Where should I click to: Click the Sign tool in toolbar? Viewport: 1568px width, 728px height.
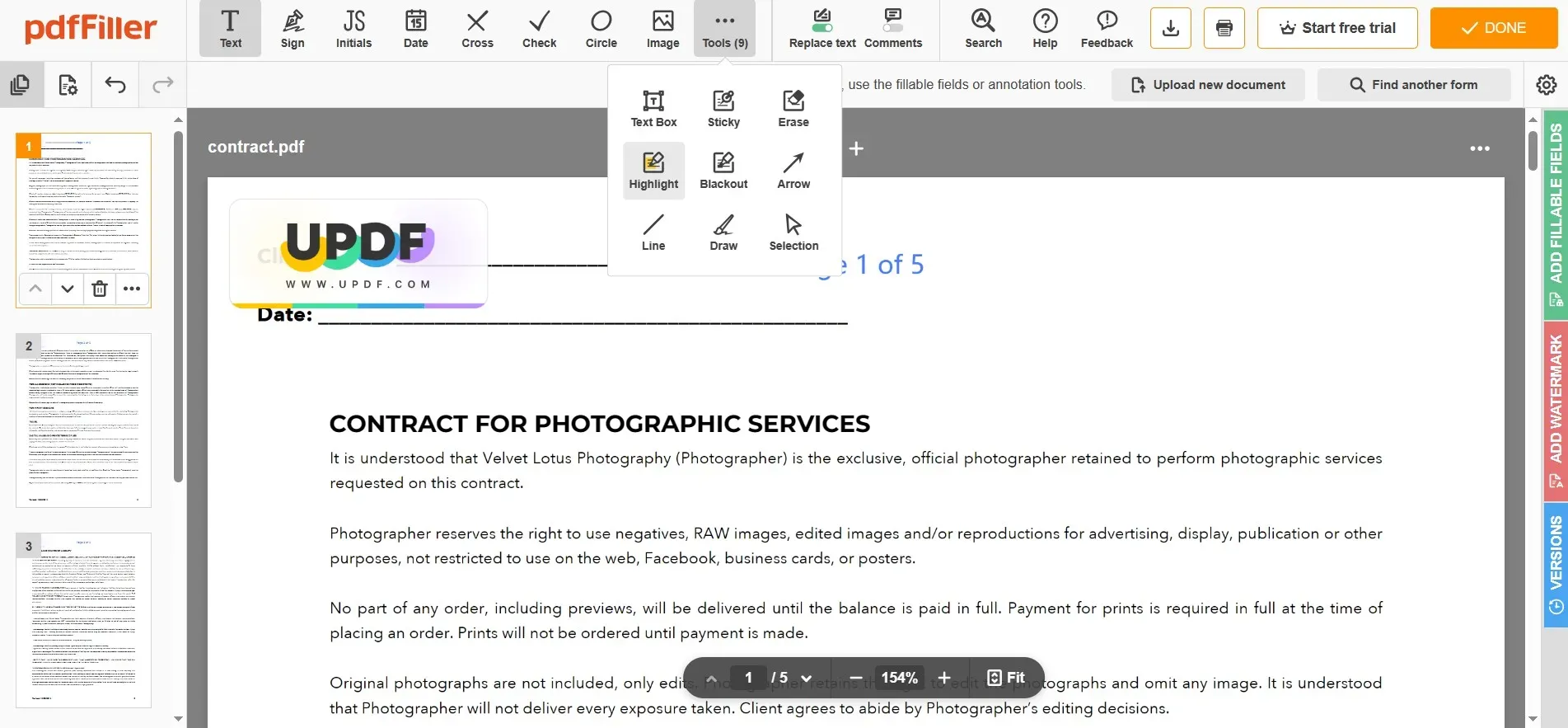[x=293, y=29]
